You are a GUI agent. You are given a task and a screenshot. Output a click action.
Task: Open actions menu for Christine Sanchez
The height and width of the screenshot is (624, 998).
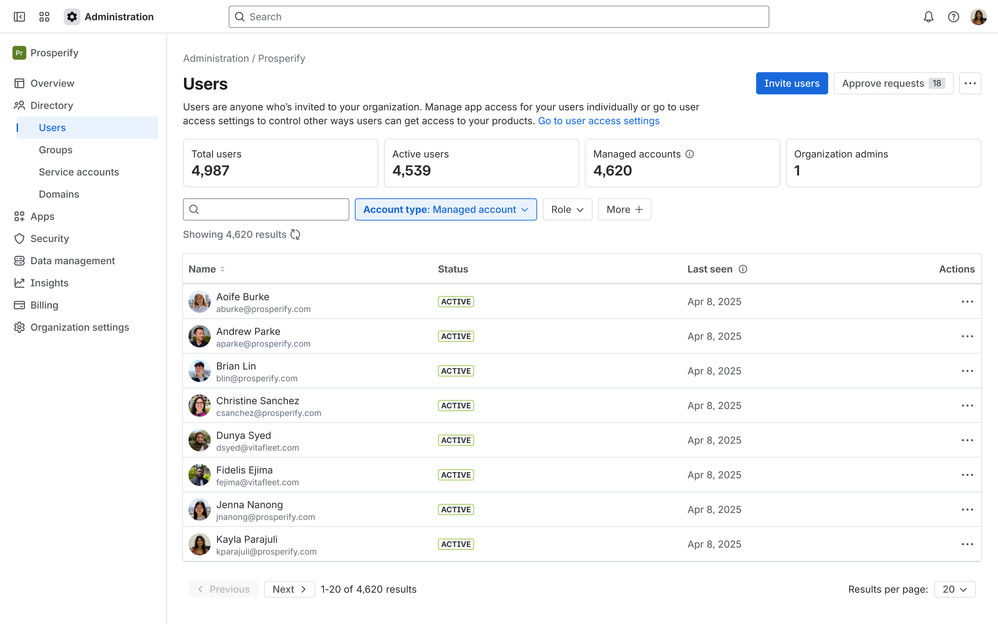point(967,406)
